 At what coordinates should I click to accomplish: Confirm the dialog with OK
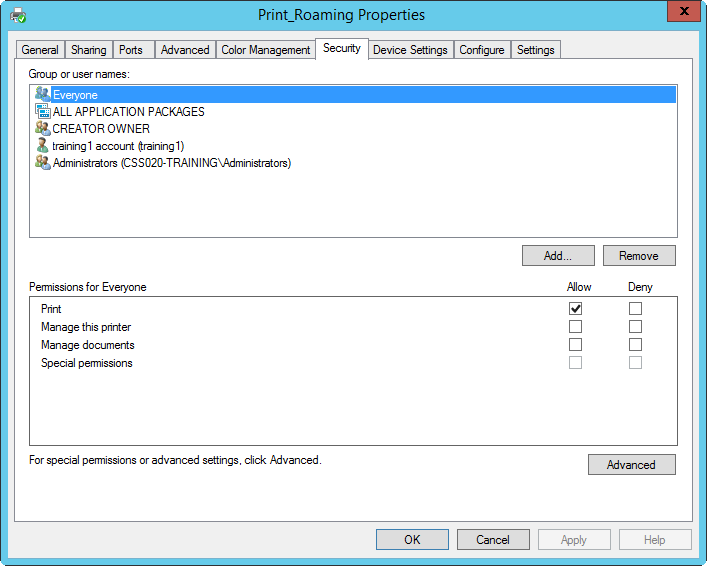[412, 540]
